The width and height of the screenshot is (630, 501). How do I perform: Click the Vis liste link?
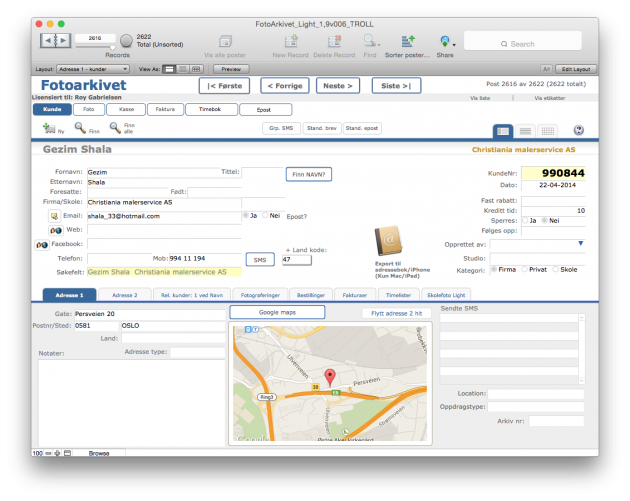[x=480, y=98]
